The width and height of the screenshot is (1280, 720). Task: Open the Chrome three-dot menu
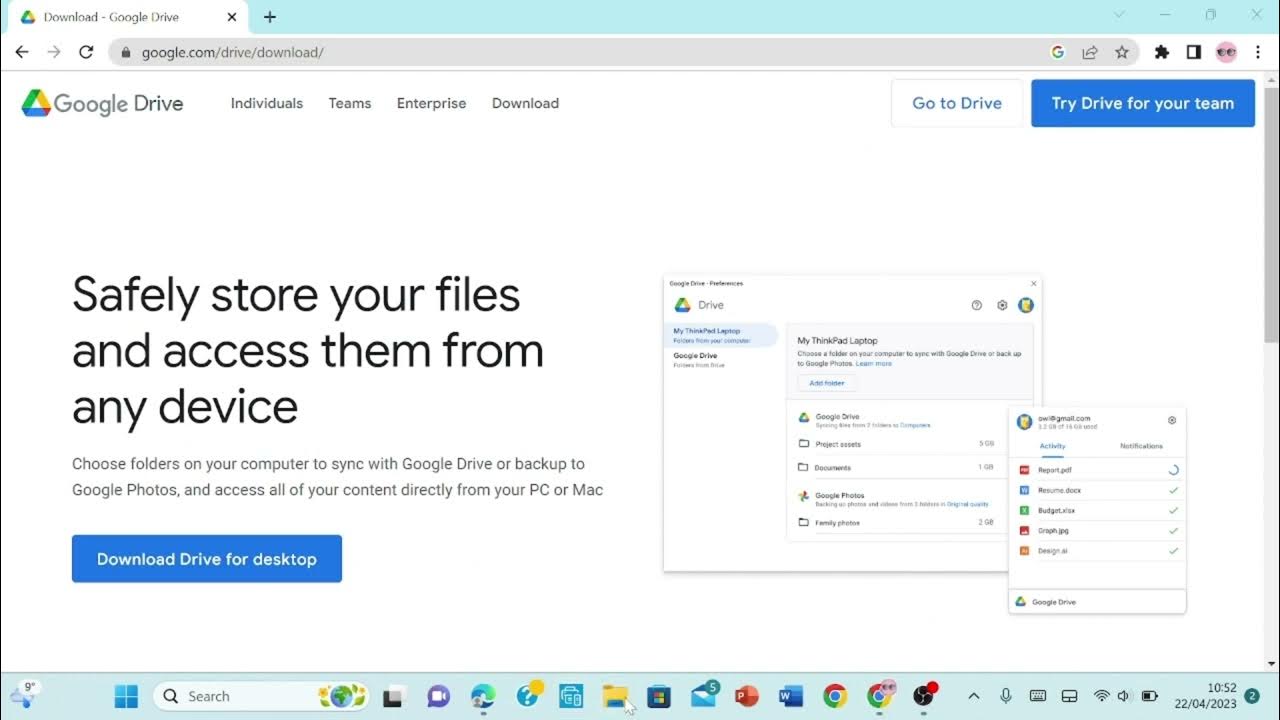(x=1258, y=52)
